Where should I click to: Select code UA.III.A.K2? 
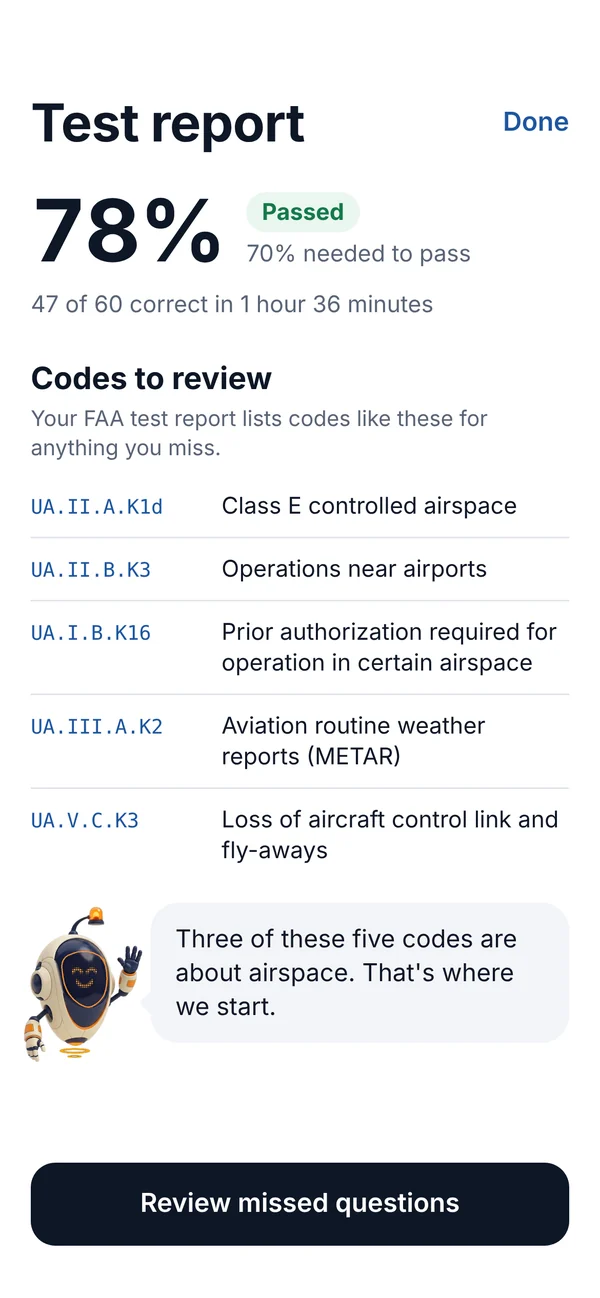tap(97, 727)
